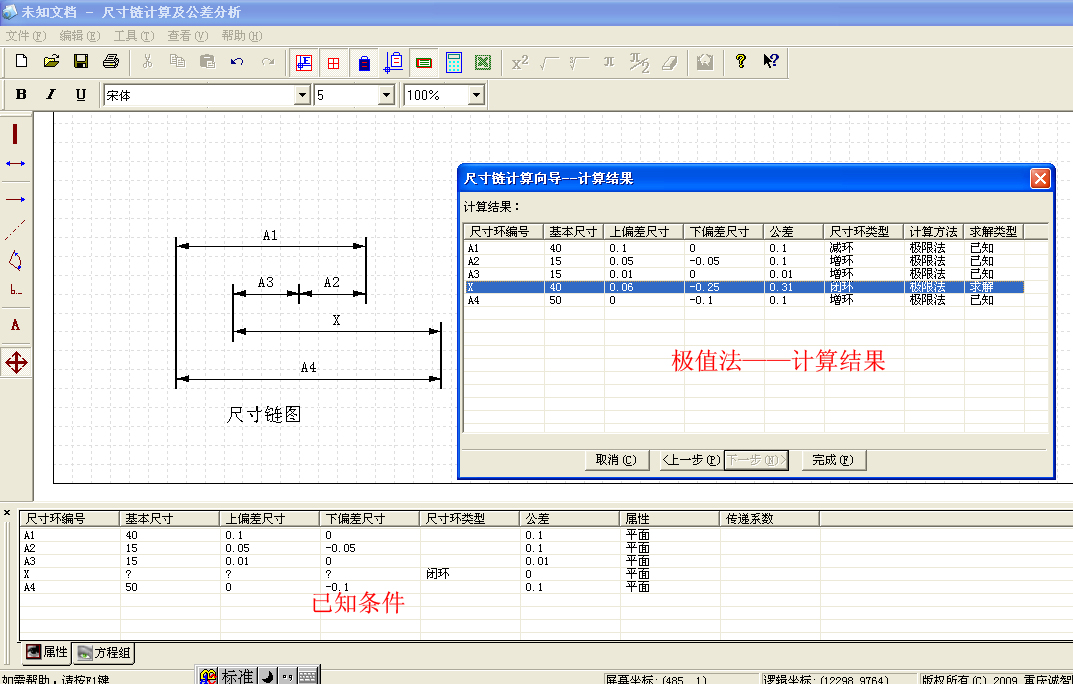Switch to the 方程组 tab
The width and height of the screenshot is (1073, 684).
(104, 653)
